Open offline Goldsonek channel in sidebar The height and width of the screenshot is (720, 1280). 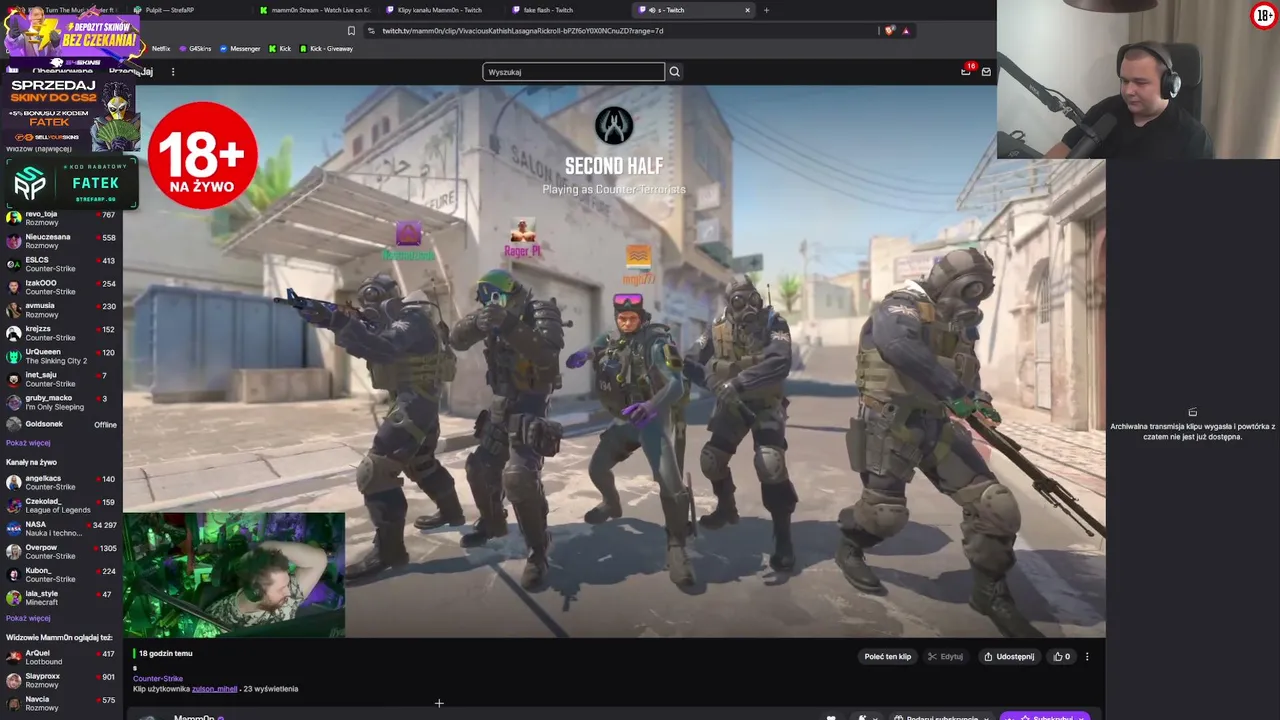point(60,425)
